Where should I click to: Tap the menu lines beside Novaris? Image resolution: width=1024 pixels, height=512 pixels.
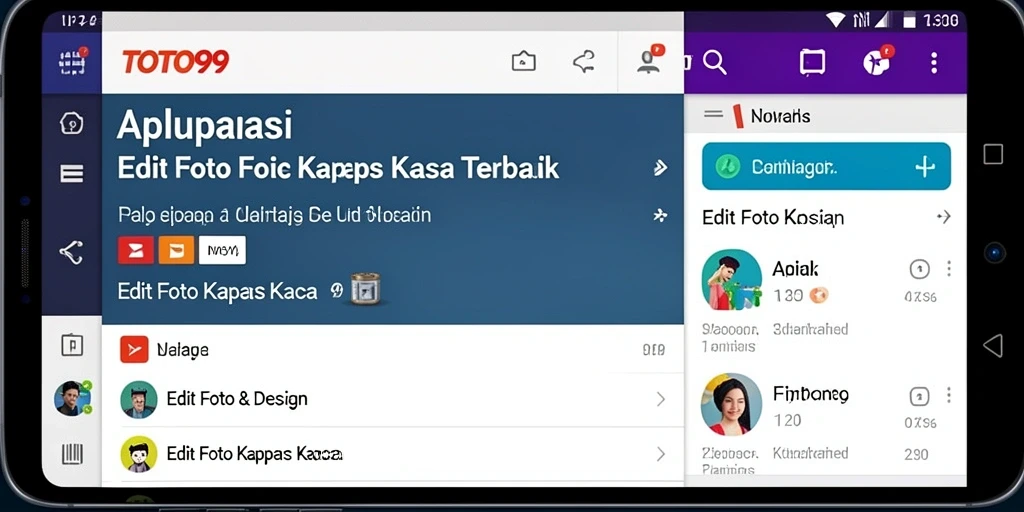click(713, 114)
